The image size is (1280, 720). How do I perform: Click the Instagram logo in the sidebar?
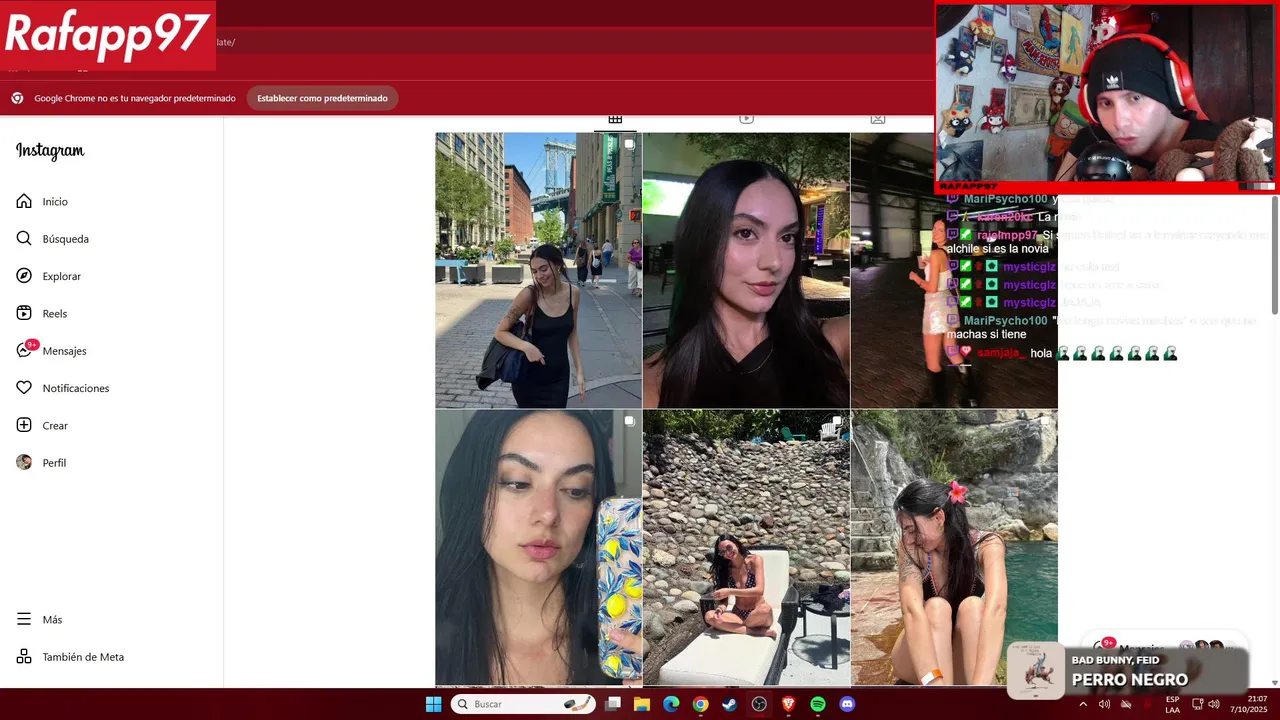click(x=50, y=151)
